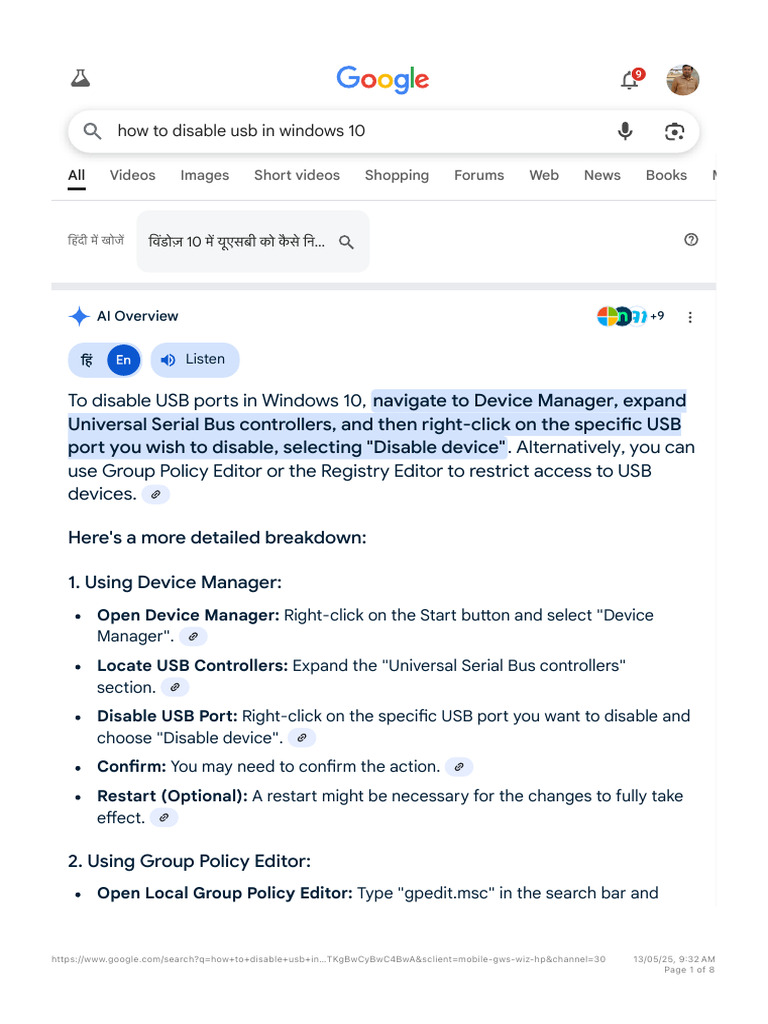Start voice search with the microphone icon
The image size is (768, 1024).
point(625,131)
